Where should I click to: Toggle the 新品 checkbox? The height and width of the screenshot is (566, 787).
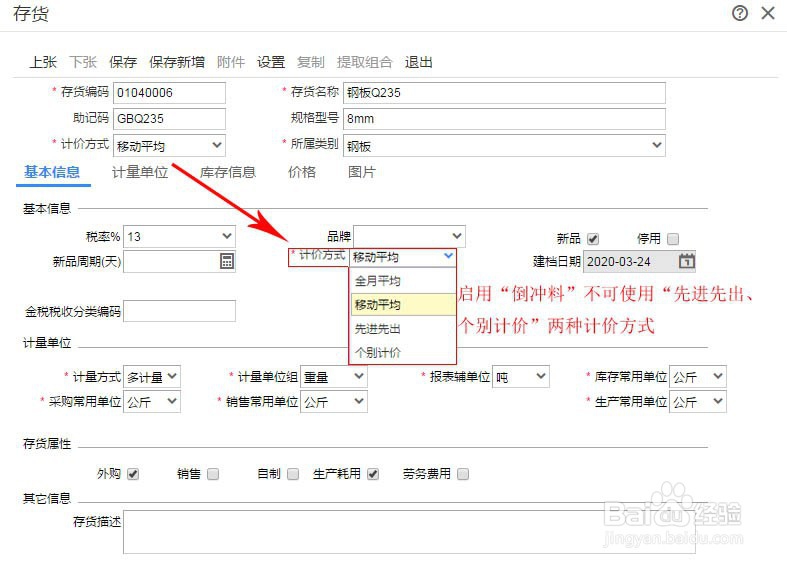593,239
